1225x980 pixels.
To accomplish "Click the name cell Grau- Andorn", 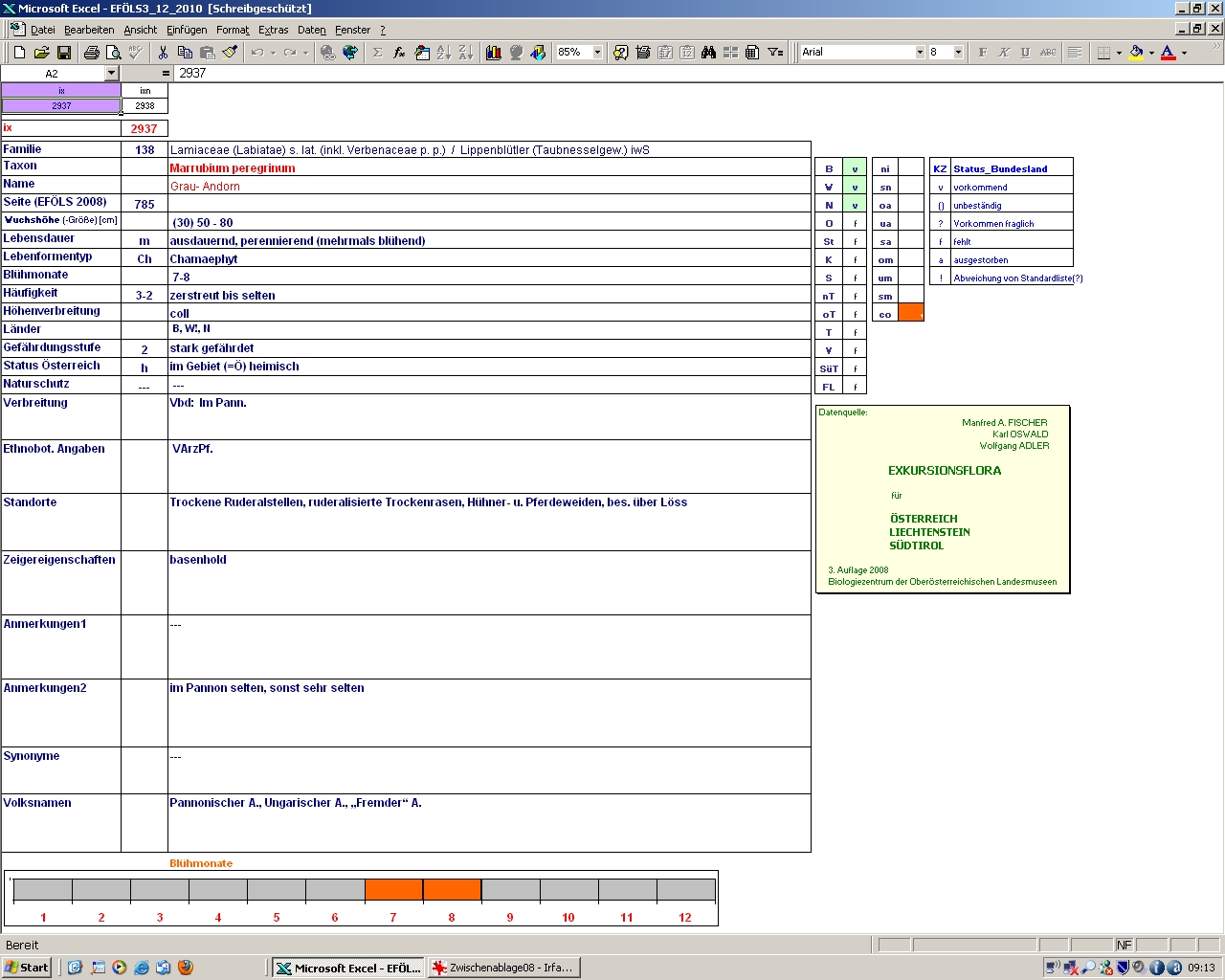I will click(205, 187).
